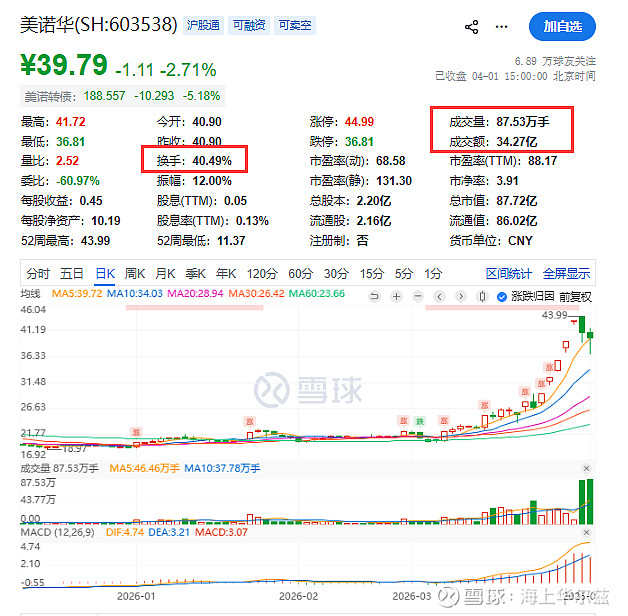The image size is (628, 616).
Task: Select the 年K chart tab
Action: (226, 274)
